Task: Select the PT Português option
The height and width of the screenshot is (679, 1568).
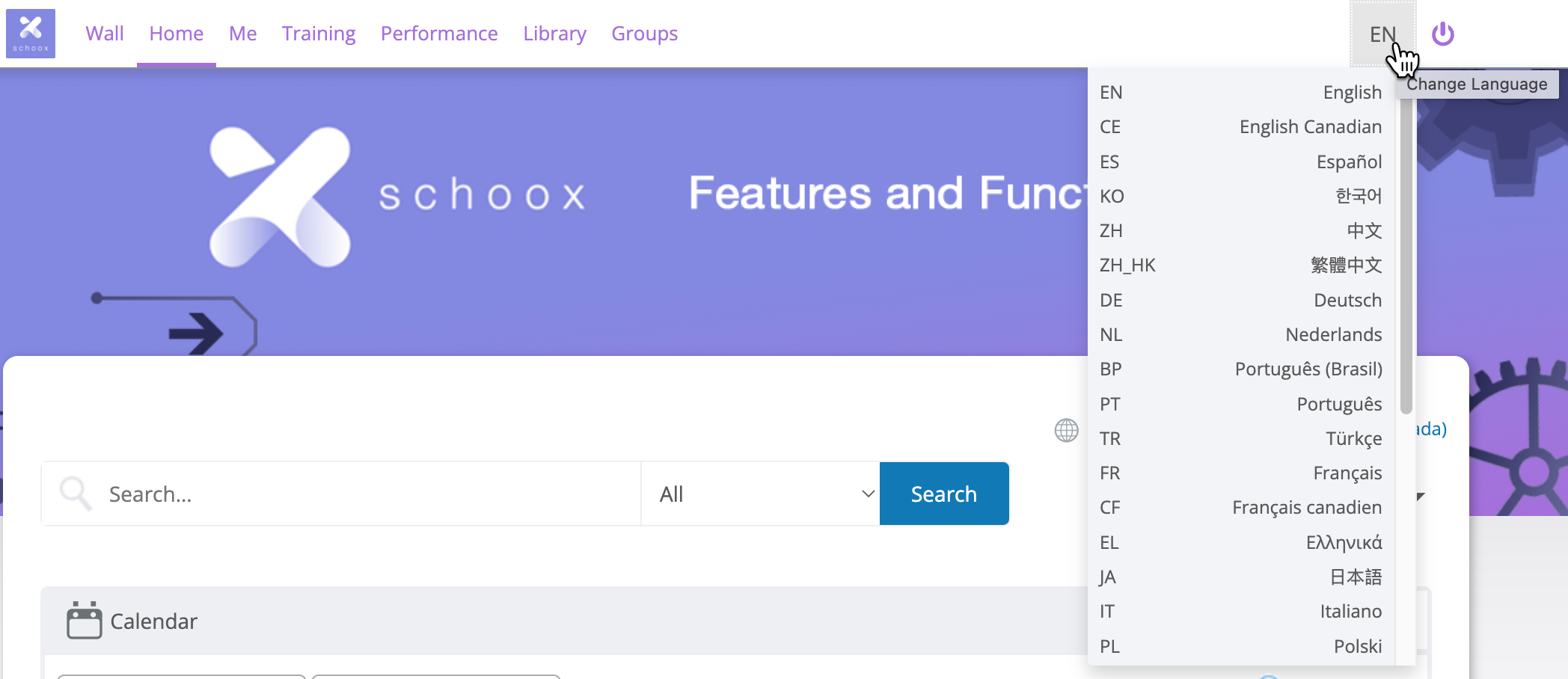Action: [x=1241, y=404]
